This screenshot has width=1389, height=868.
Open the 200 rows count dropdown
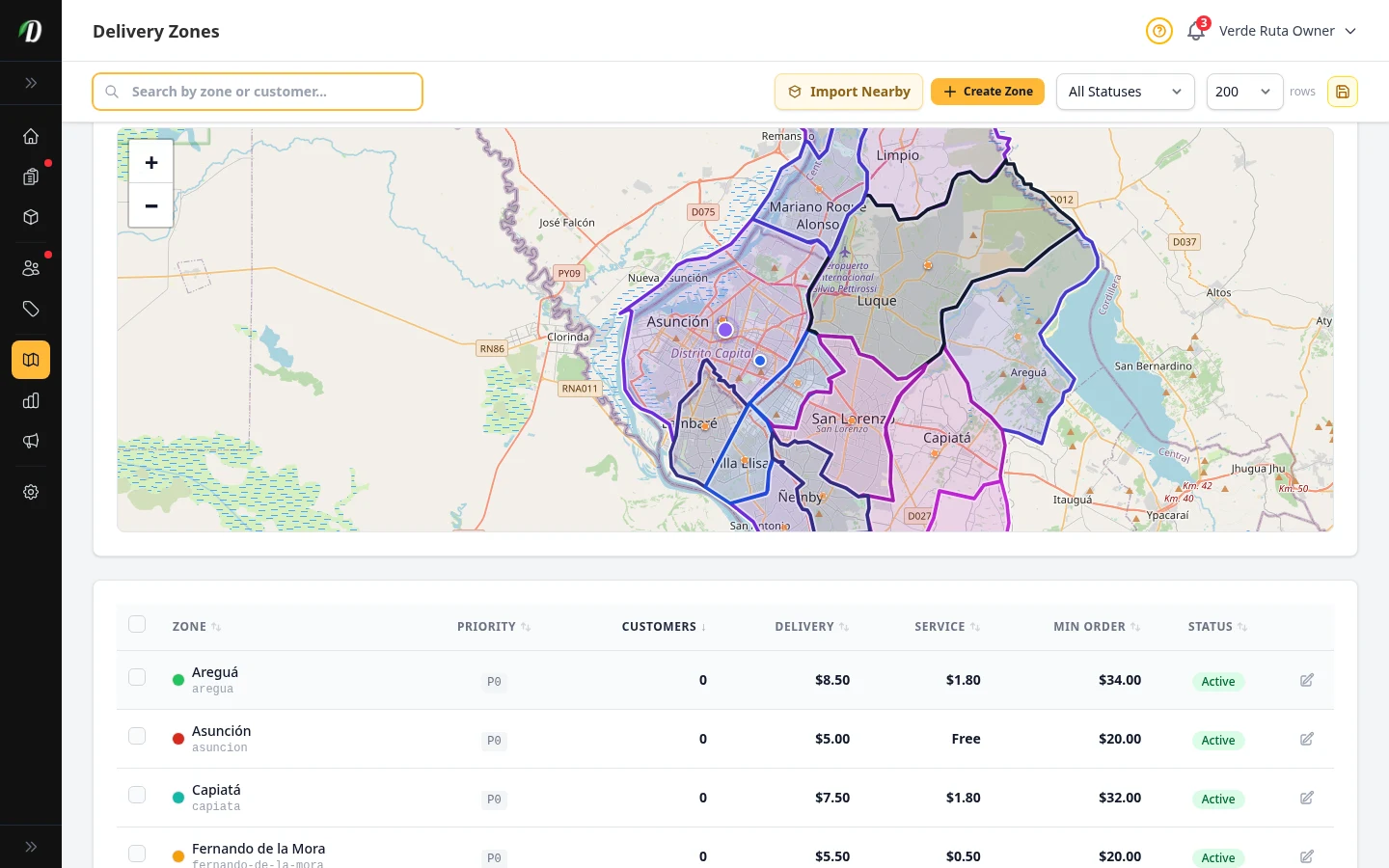[x=1244, y=92]
